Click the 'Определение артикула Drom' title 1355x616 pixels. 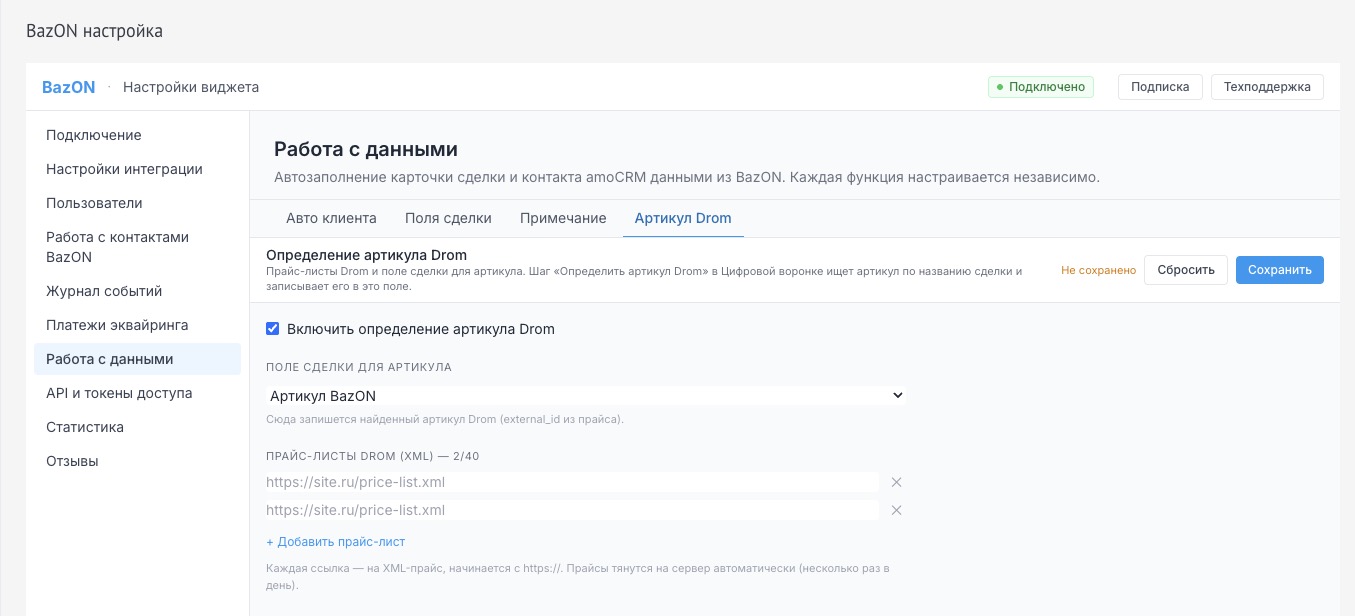coord(366,255)
